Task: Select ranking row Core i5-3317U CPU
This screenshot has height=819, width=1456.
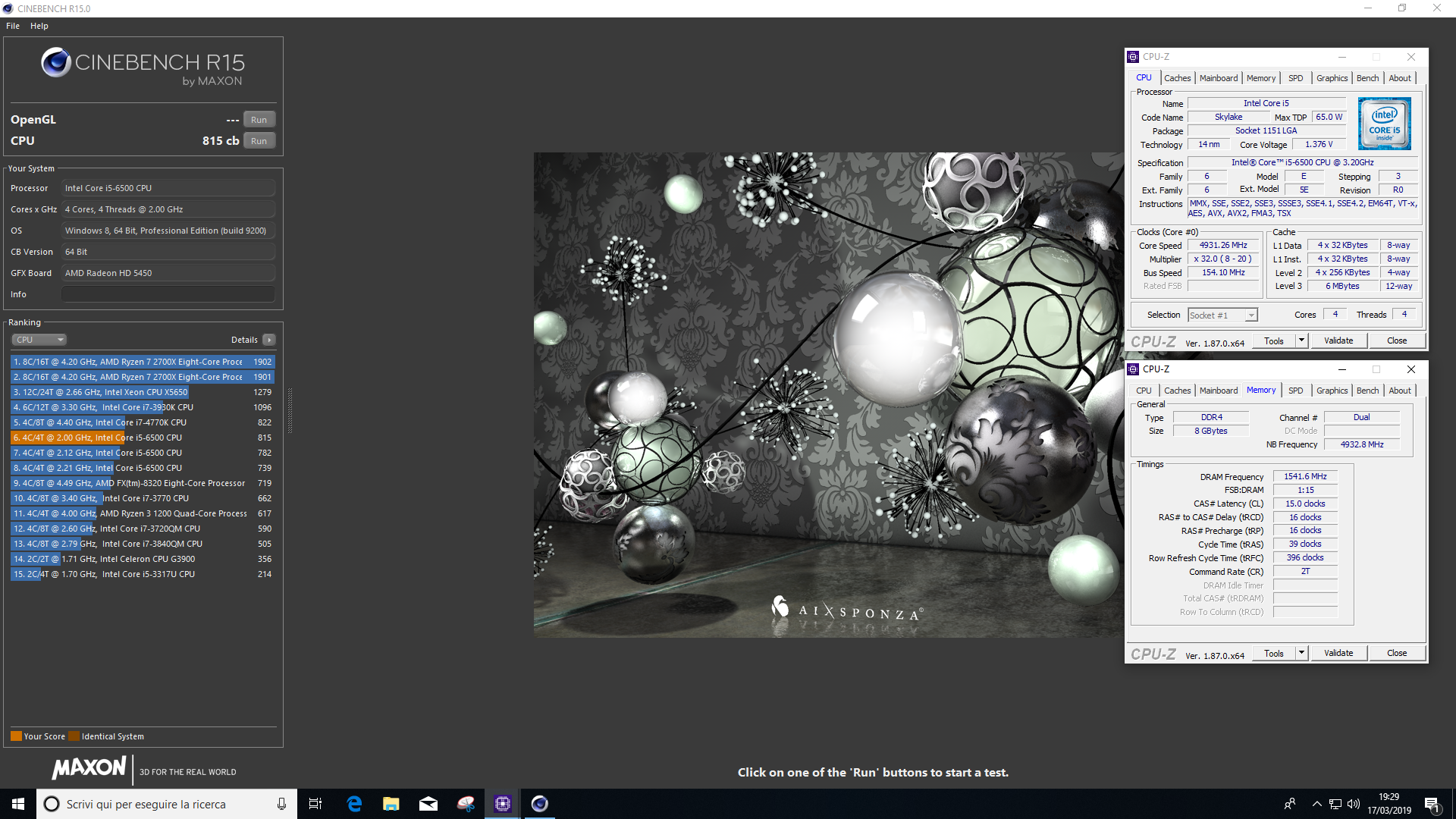Action: (143, 574)
